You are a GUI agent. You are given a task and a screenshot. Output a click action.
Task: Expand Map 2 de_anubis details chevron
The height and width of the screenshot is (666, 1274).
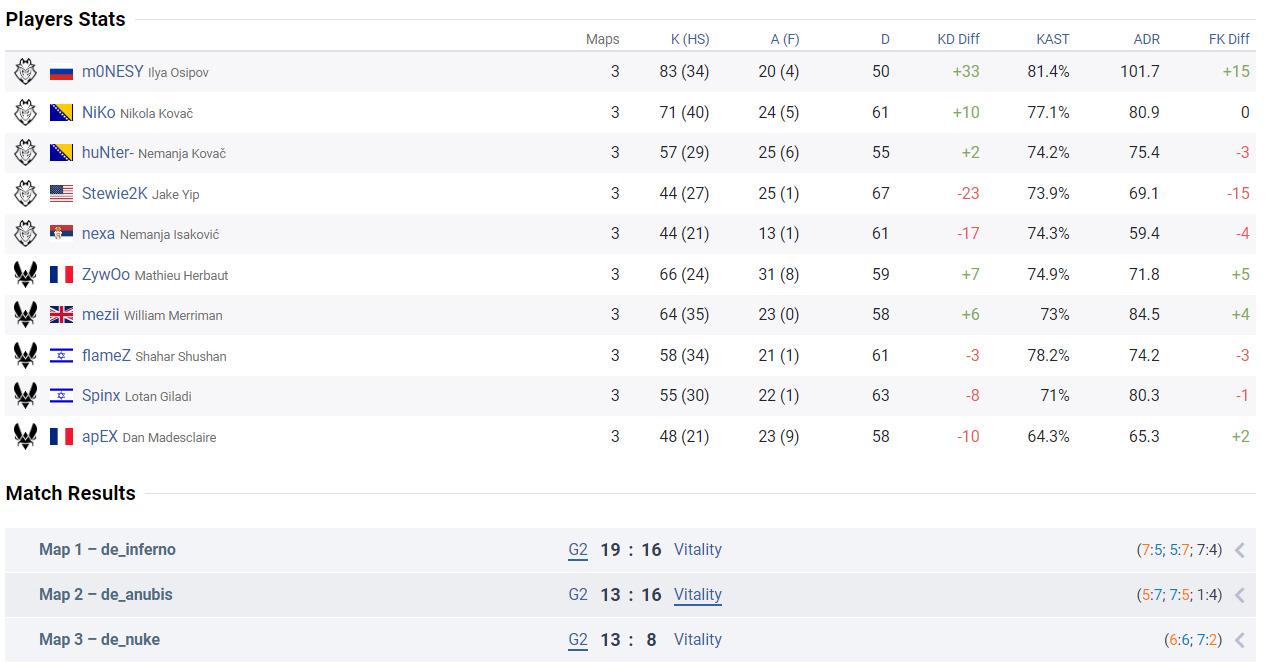tap(1240, 595)
